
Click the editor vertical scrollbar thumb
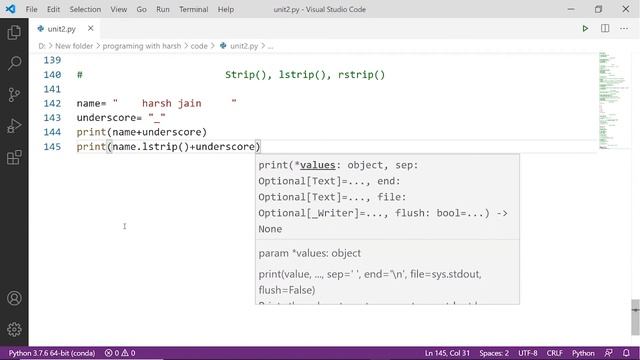point(635,317)
